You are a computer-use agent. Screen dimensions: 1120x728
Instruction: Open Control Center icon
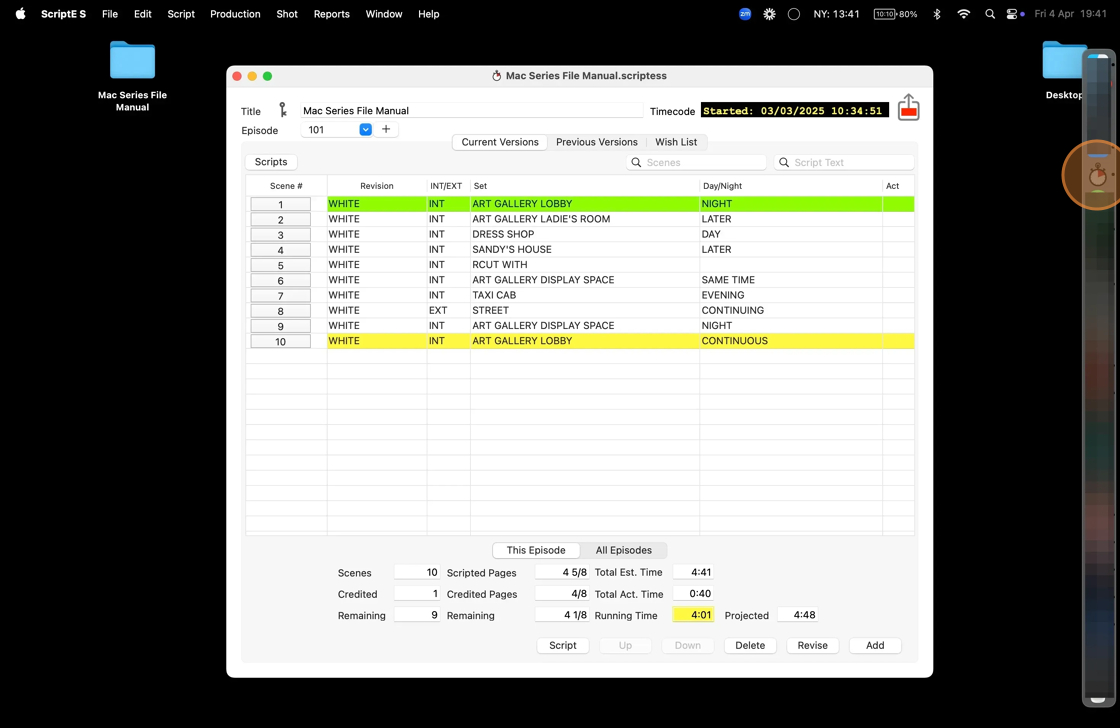click(x=1011, y=14)
